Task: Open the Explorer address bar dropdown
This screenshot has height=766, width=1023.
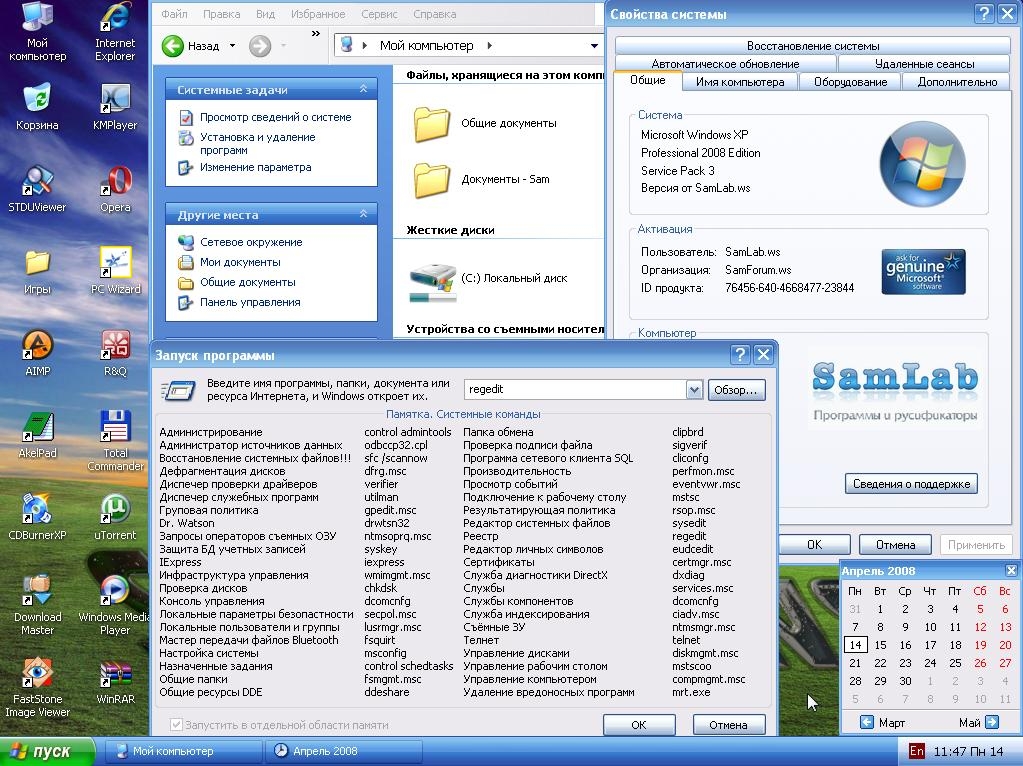Action: point(594,46)
